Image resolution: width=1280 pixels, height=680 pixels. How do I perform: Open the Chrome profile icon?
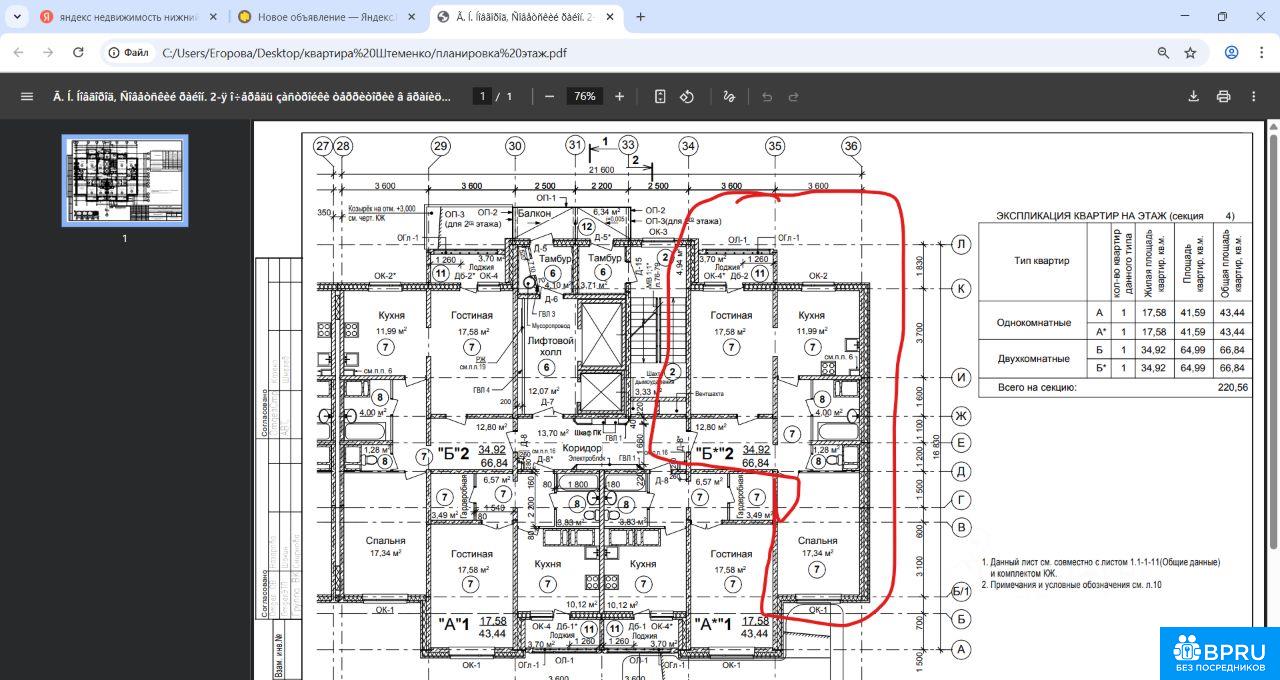[x=1232, y=52]
